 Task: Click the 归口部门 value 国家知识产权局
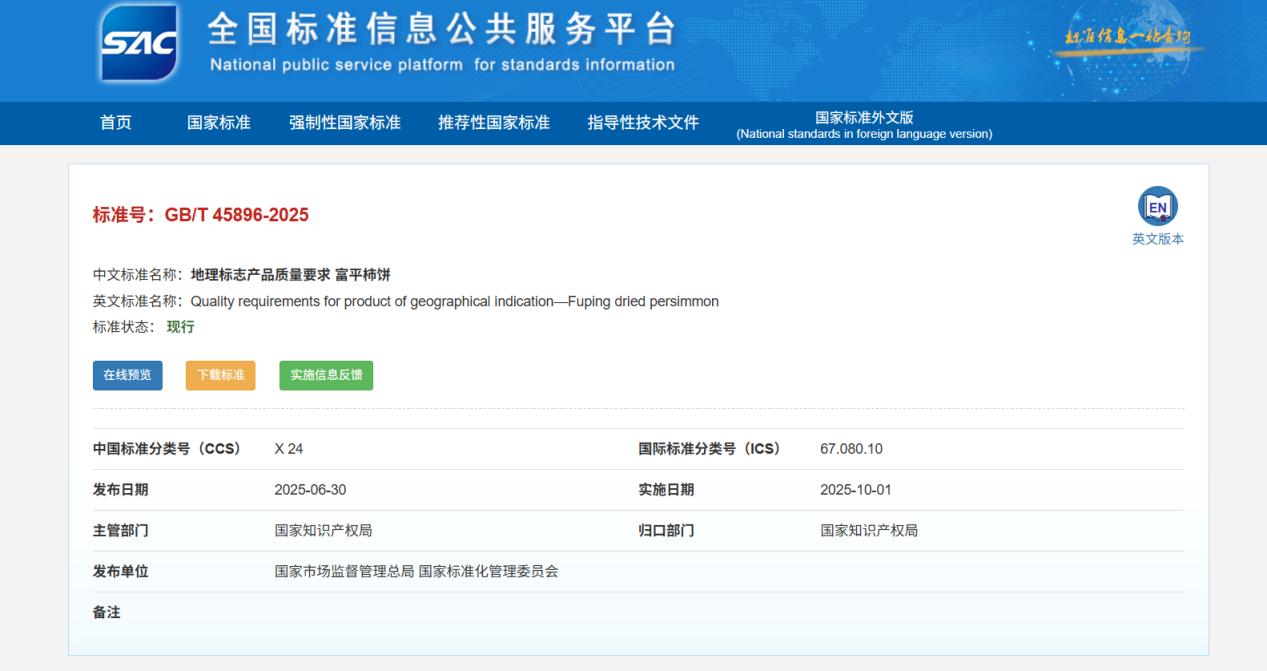point(869,531)
